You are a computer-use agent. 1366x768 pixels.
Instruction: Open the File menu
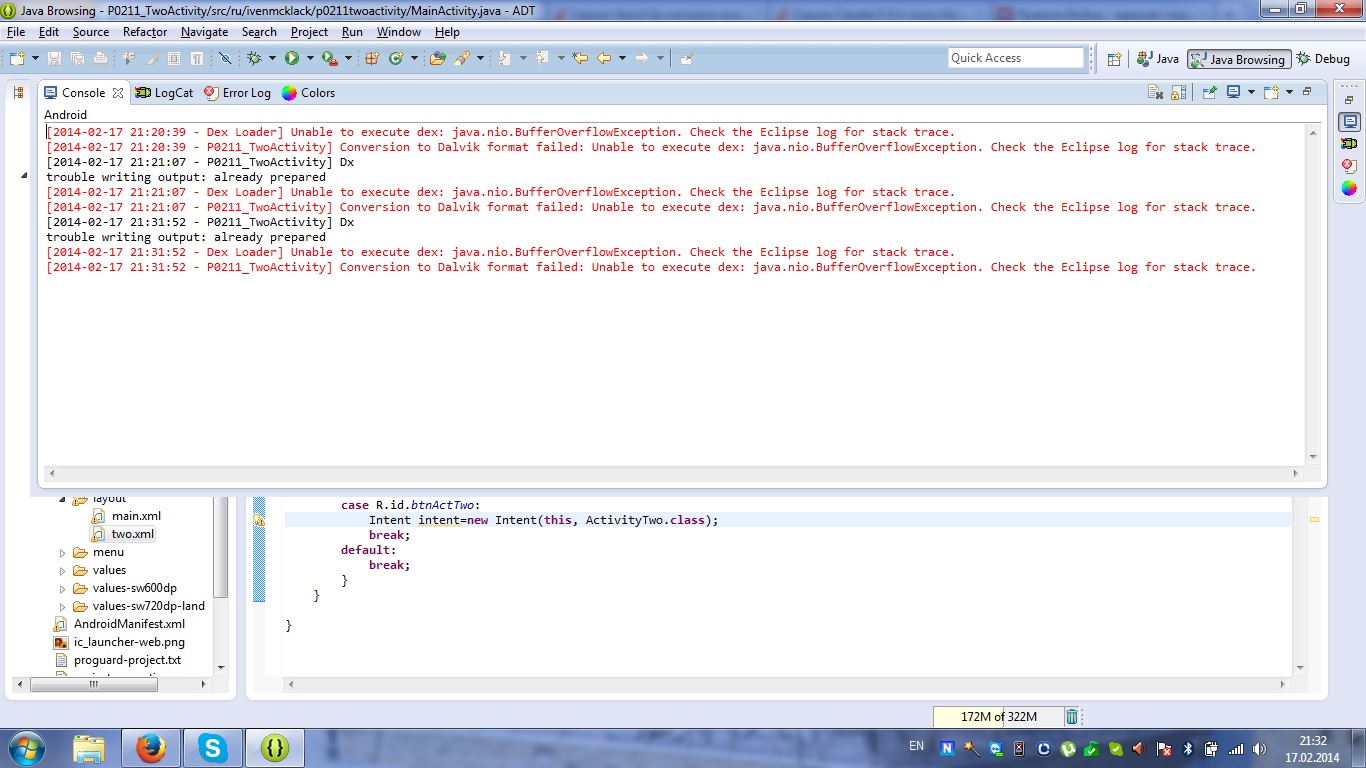(16, 32)
